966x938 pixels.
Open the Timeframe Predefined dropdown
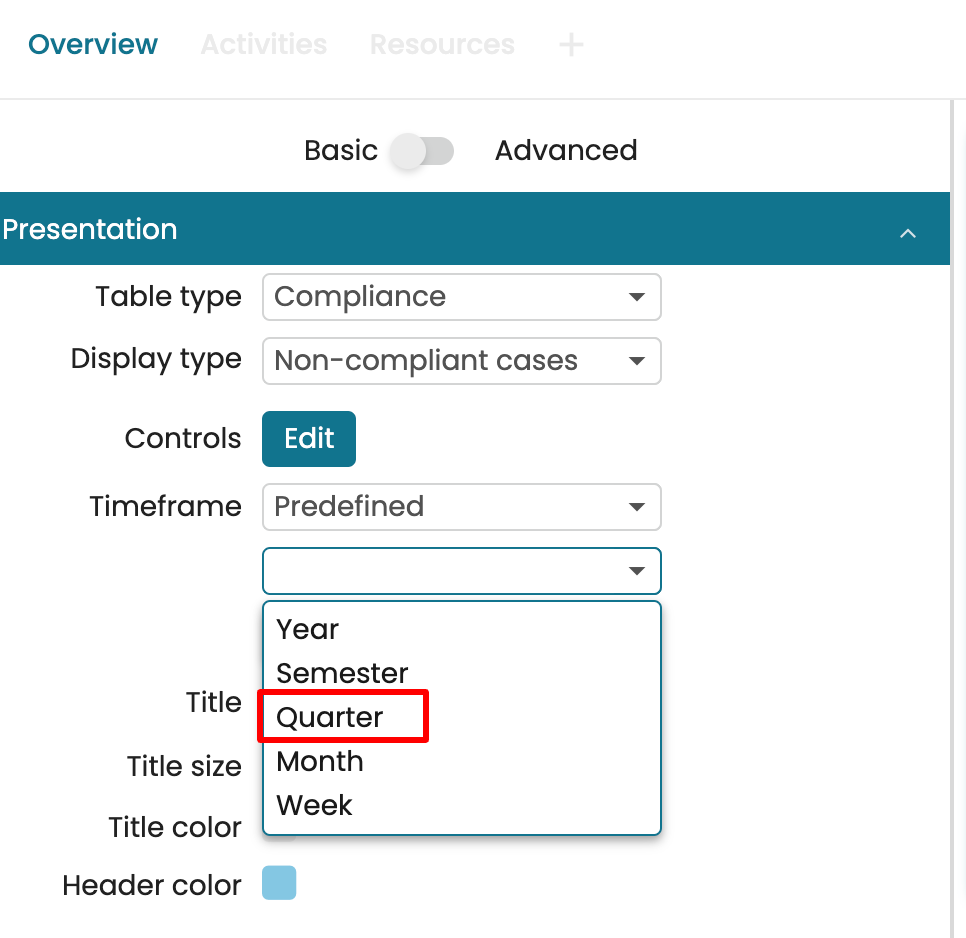461,507
